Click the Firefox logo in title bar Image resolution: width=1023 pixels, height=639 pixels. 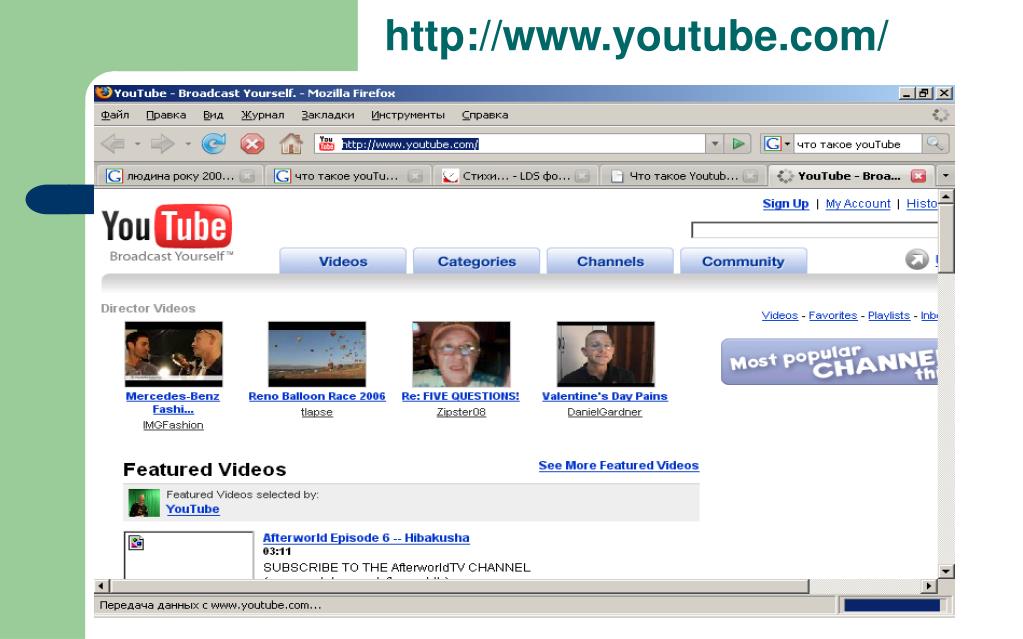pyautogui.click(x=103, y=93)
